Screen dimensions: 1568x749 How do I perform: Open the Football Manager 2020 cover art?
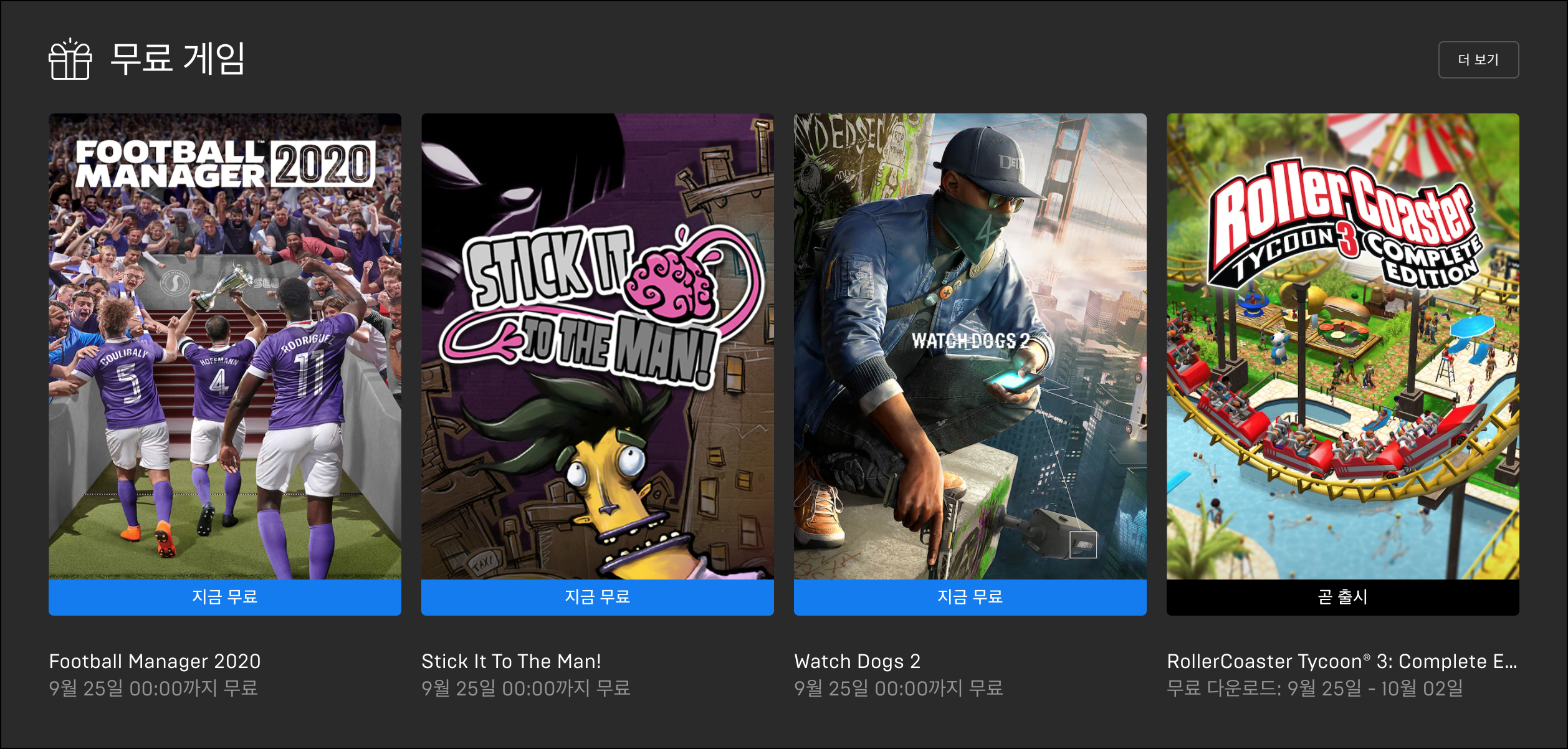tap(225, 346)
